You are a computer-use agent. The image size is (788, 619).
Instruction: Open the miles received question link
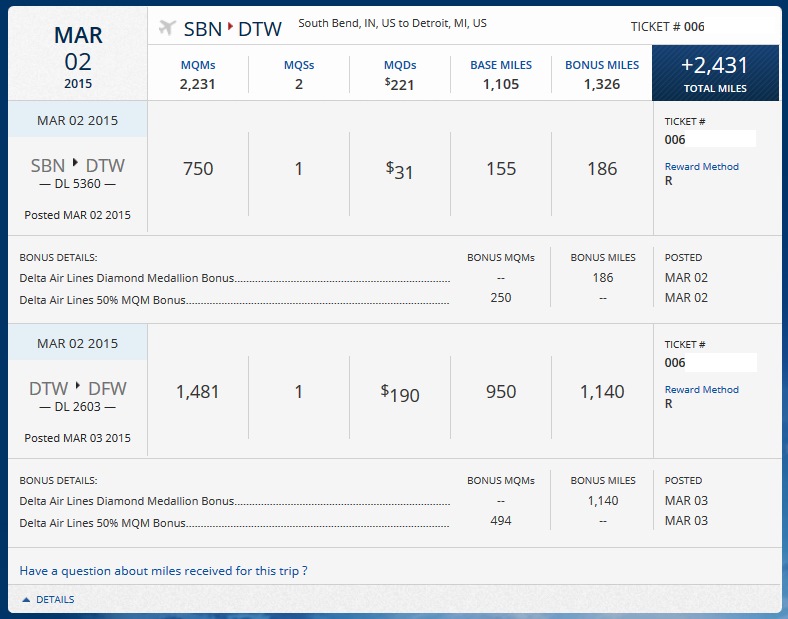[163, 571]
